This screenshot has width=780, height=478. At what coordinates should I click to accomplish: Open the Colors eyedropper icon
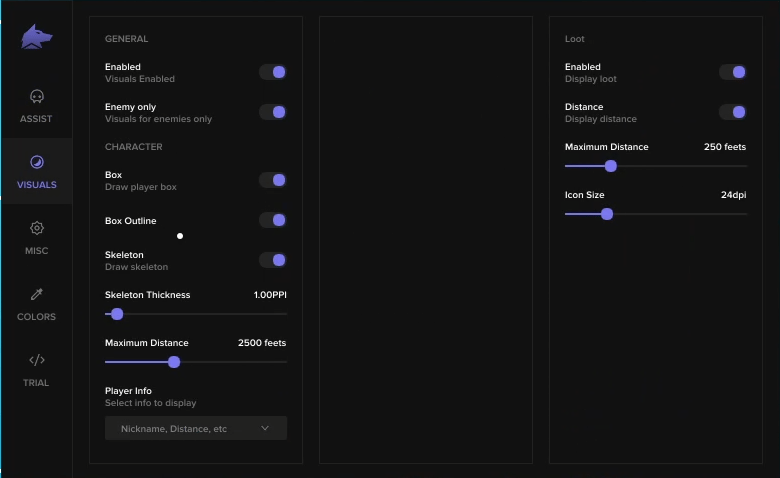[37, 294]
